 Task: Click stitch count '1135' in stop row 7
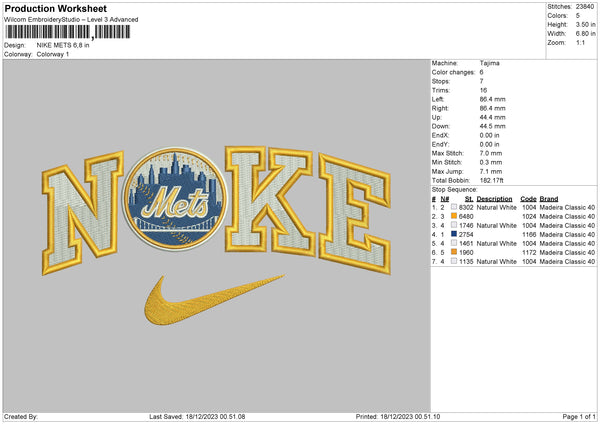coord(466,262)
